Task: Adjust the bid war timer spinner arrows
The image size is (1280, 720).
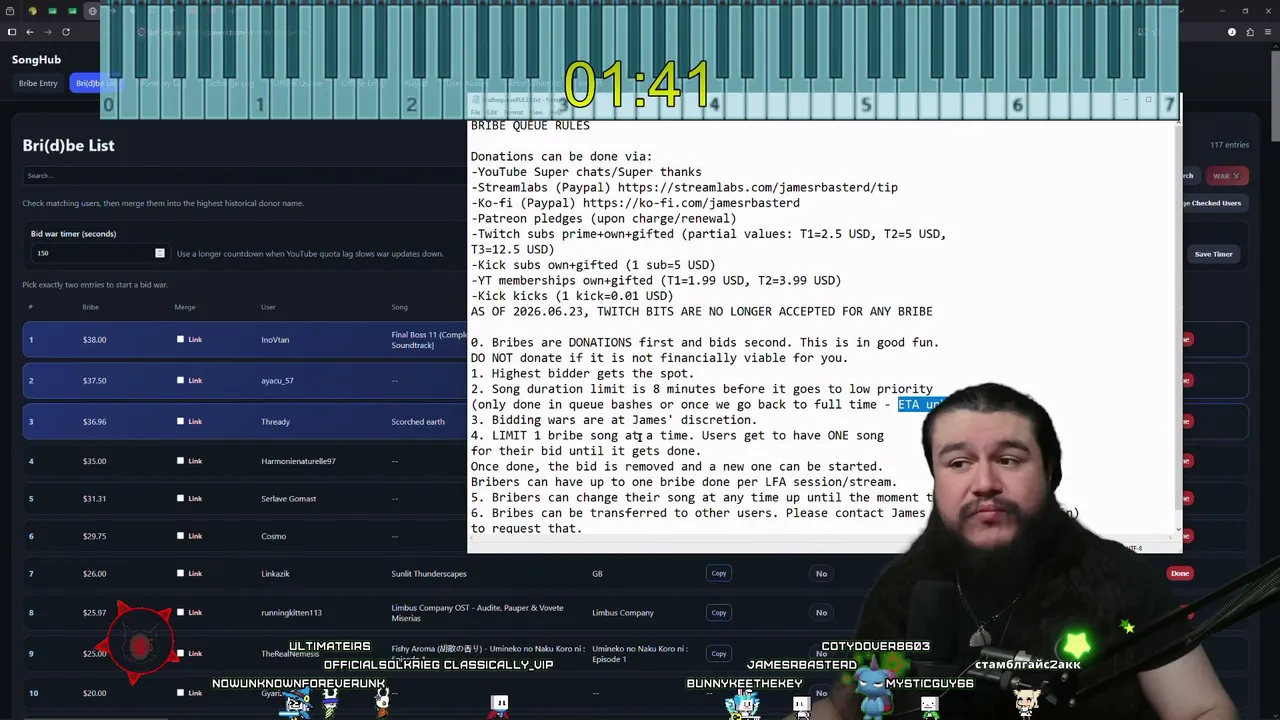Action: coord(159,253)
